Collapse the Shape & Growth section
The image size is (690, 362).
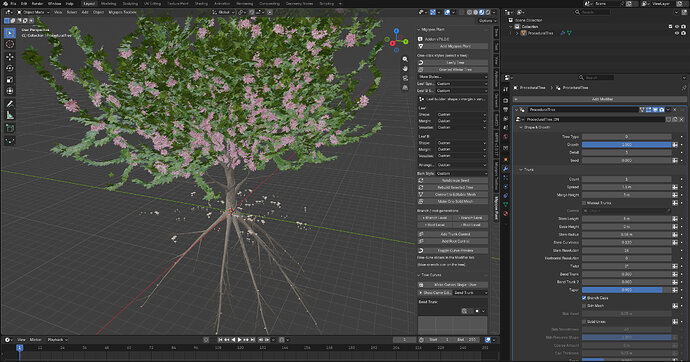pyautogui.click(x=521, y=127)
